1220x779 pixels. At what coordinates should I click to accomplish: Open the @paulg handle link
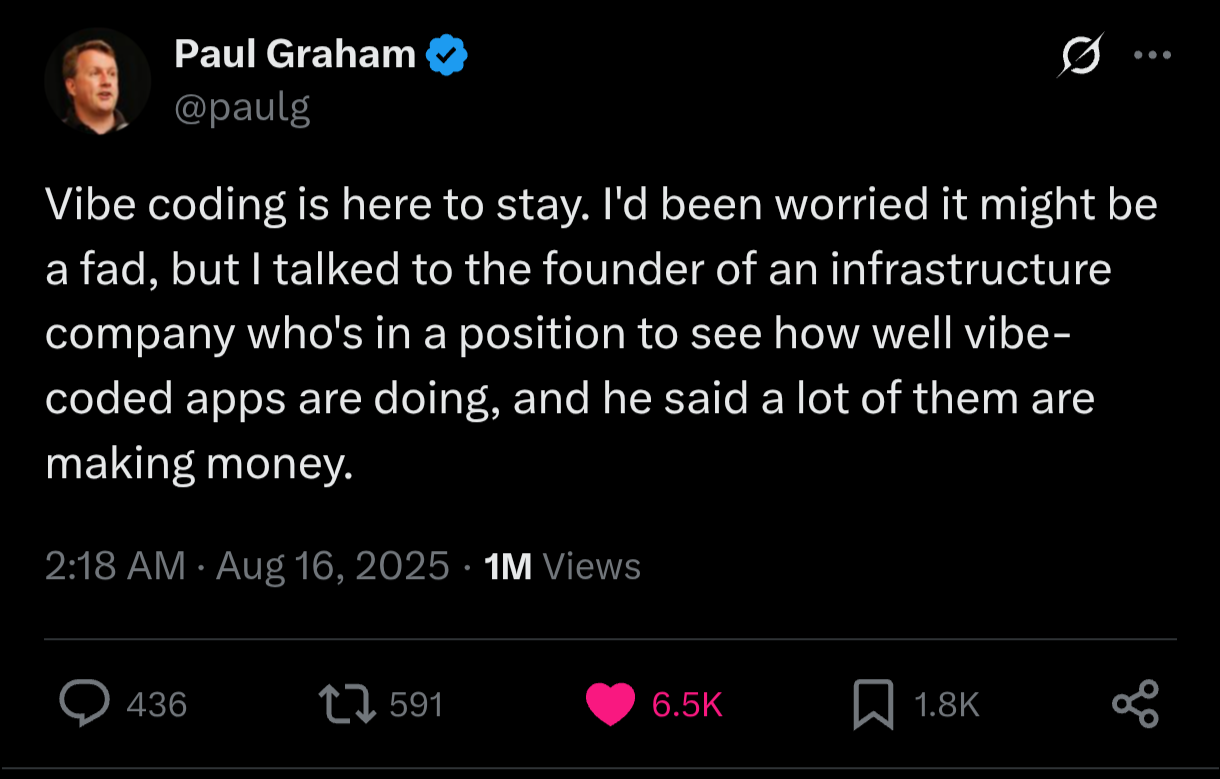(x=242, y=107)
